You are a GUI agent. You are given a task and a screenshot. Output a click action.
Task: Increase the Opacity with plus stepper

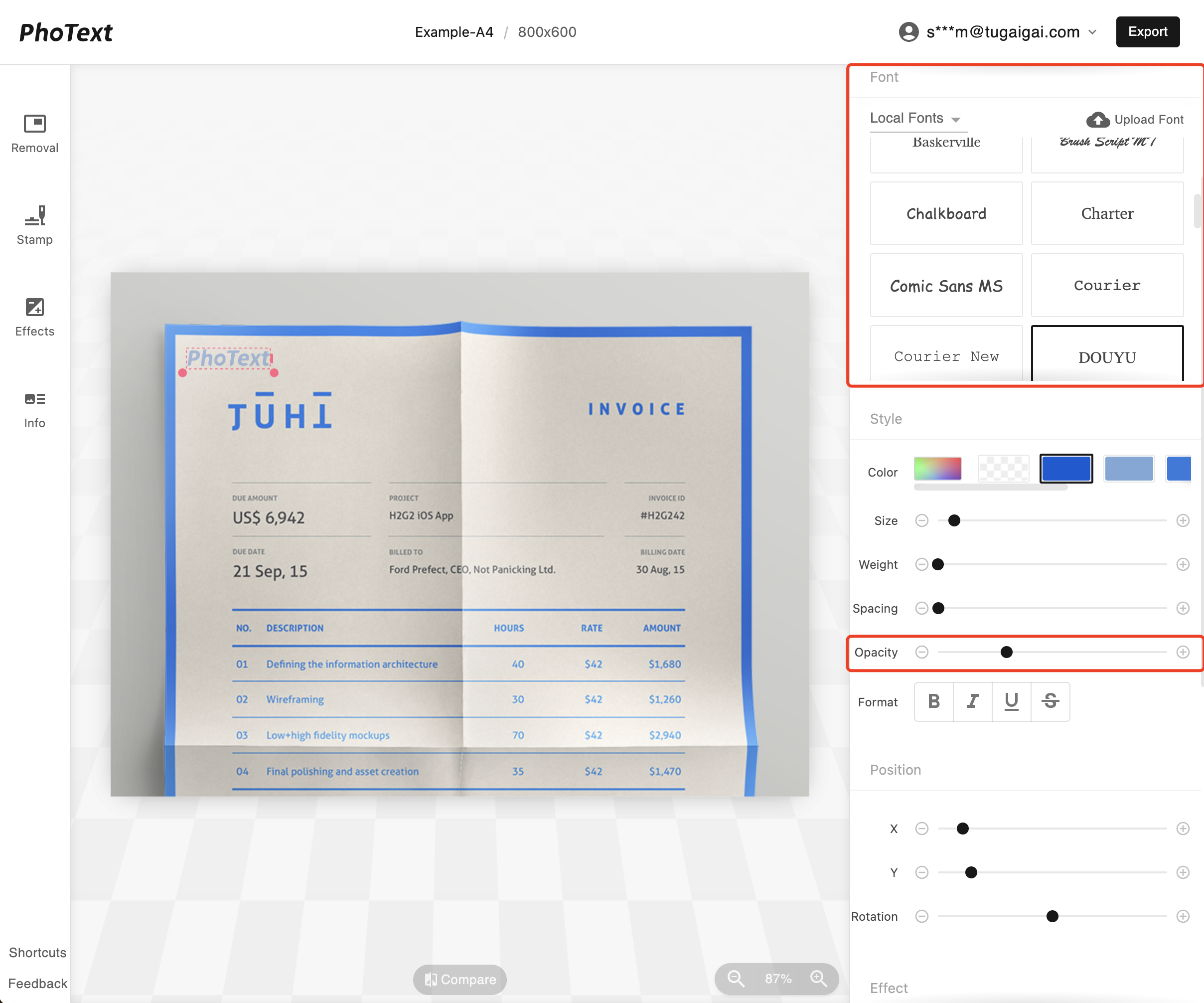pos(1182,652)
